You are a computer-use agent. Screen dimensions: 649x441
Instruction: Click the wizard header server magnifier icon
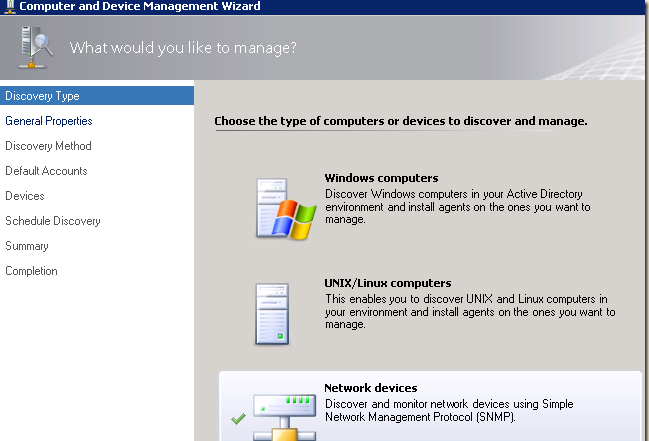click(x=35, y=47)
